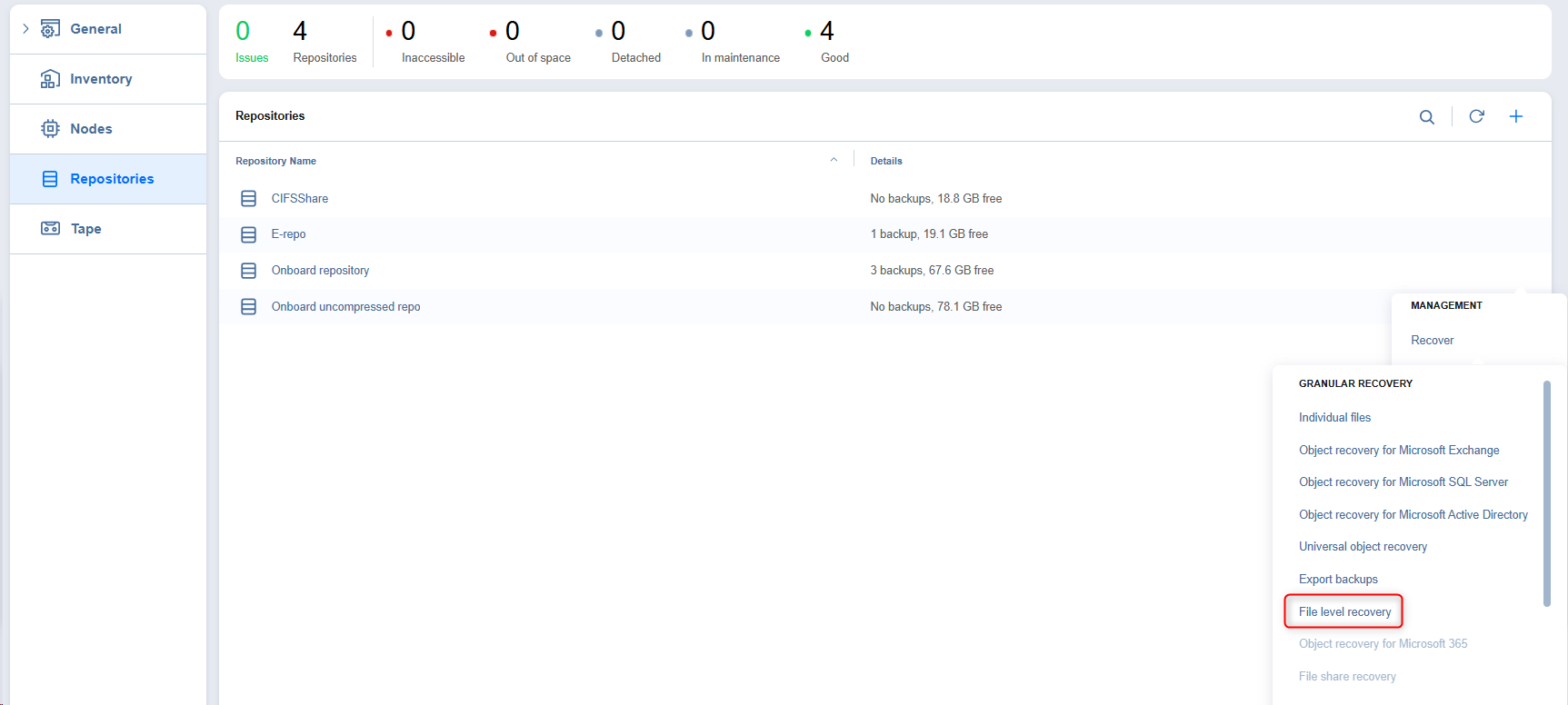Open the Tape tab
1568x705 pixels.
click(85, 229)
